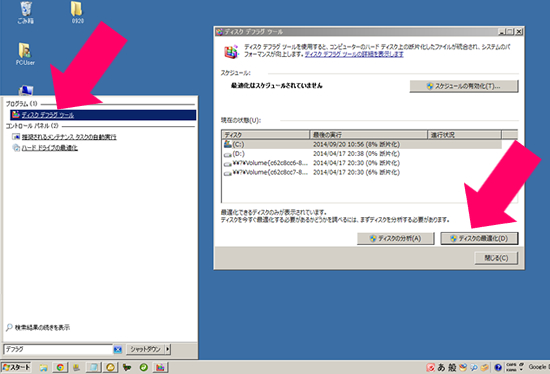Open the ごみ箱 recycle bin desktop icon
550x374 pixels.
tap(26, 13)
